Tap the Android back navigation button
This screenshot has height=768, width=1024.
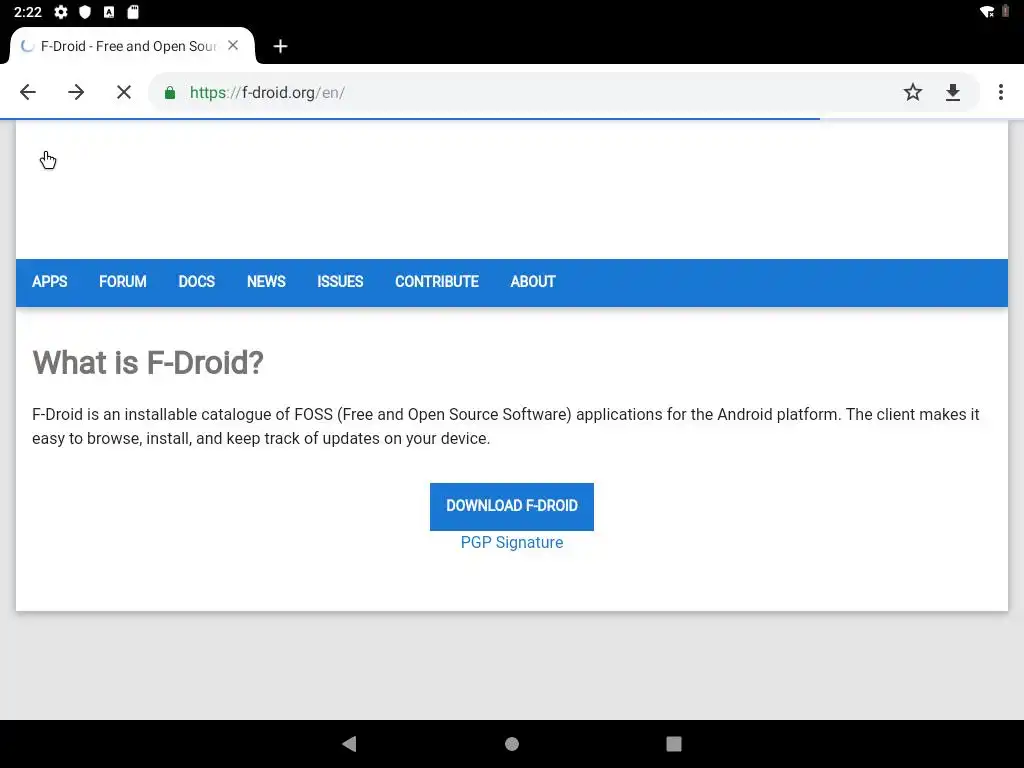coord(349,744)
